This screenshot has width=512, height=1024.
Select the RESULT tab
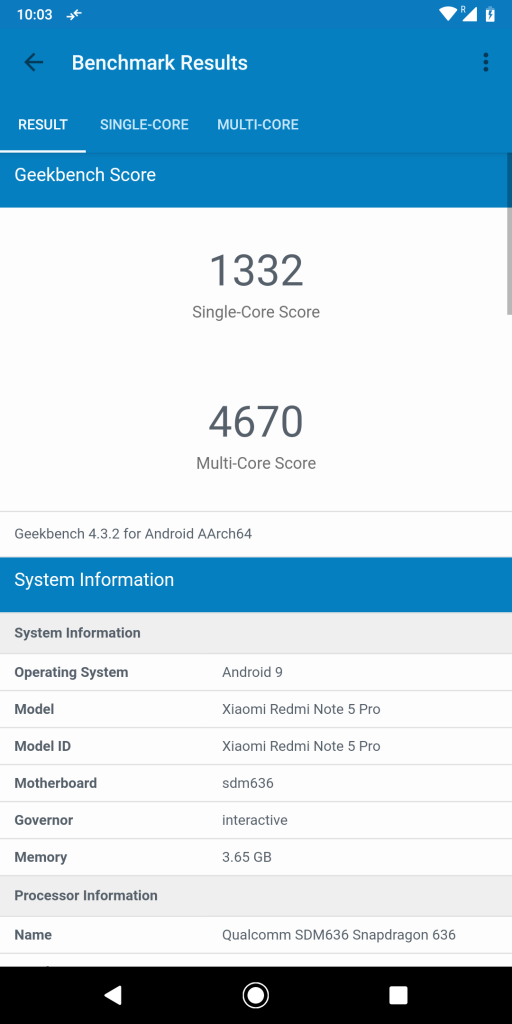point(42,125)
